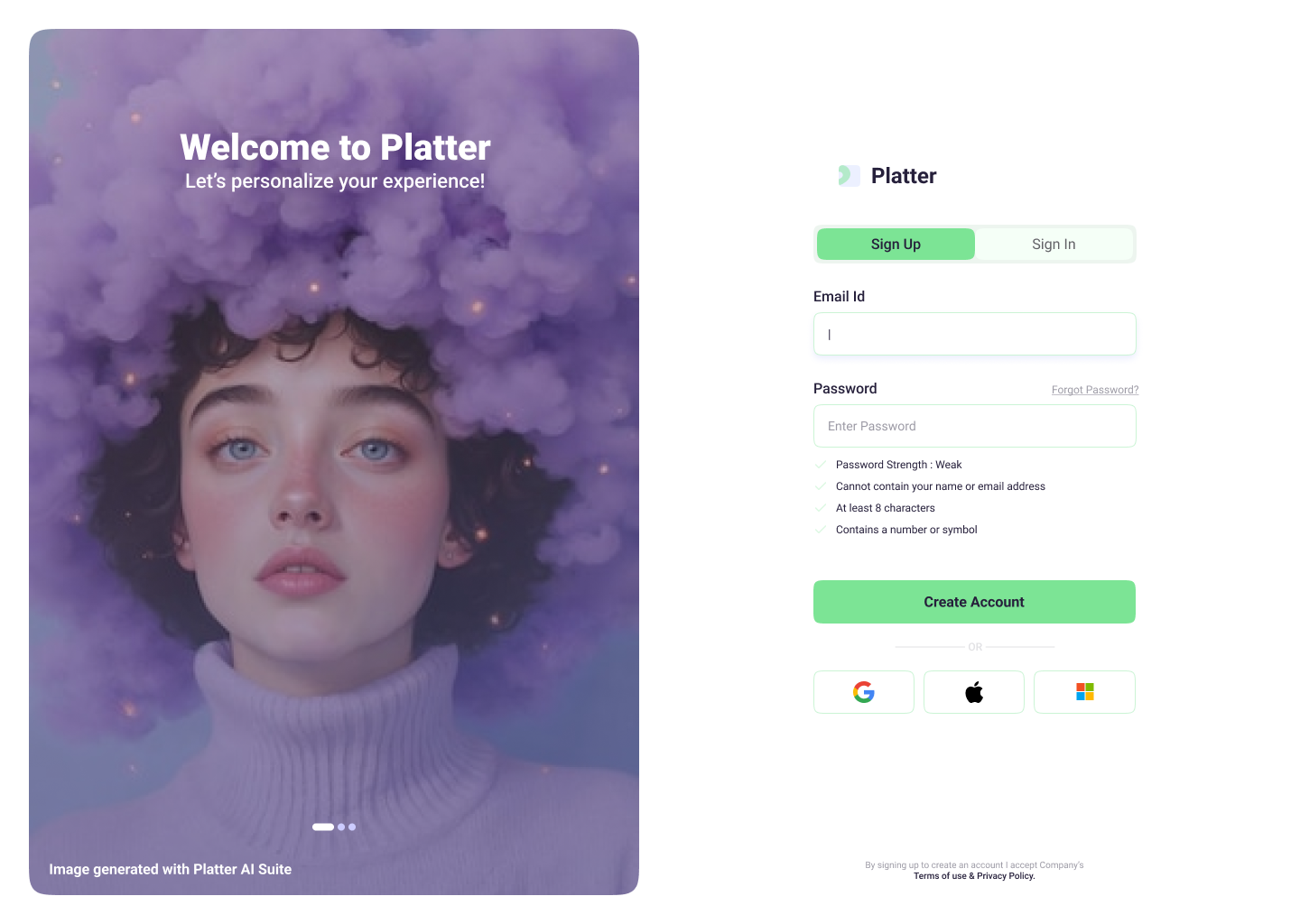Switch to the Sign In tab
The height and width of the screenshot is (924, 1300).
[x=1054, y=244]
